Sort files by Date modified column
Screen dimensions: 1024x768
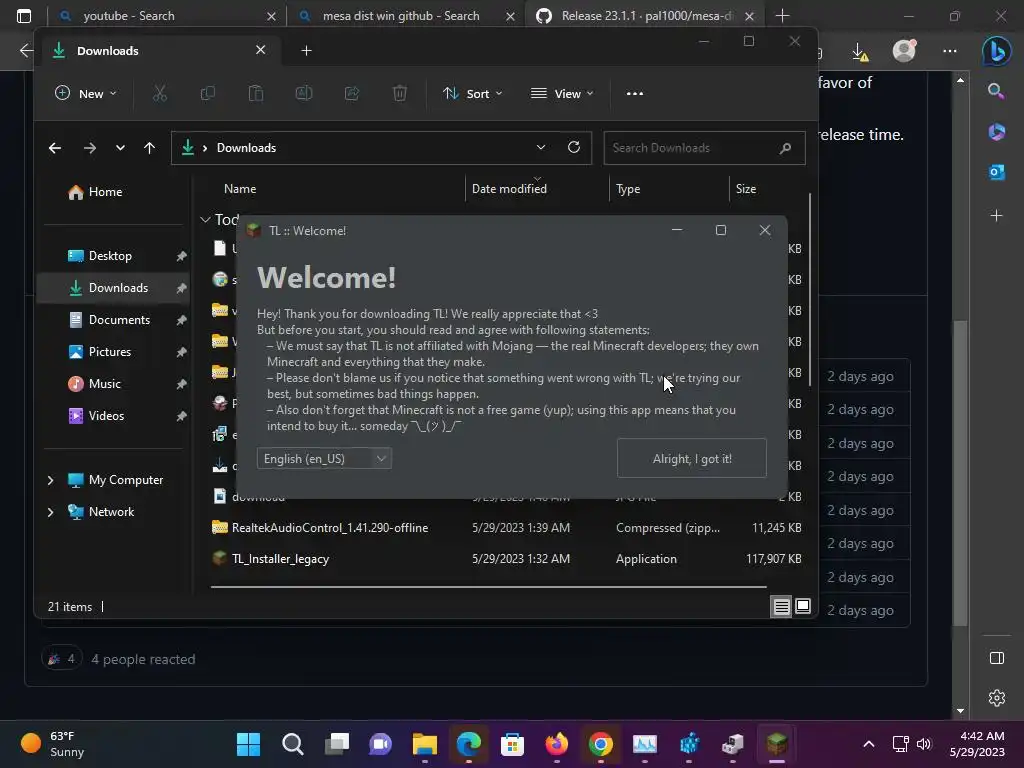pyautogui.click(x=509, y=189)
